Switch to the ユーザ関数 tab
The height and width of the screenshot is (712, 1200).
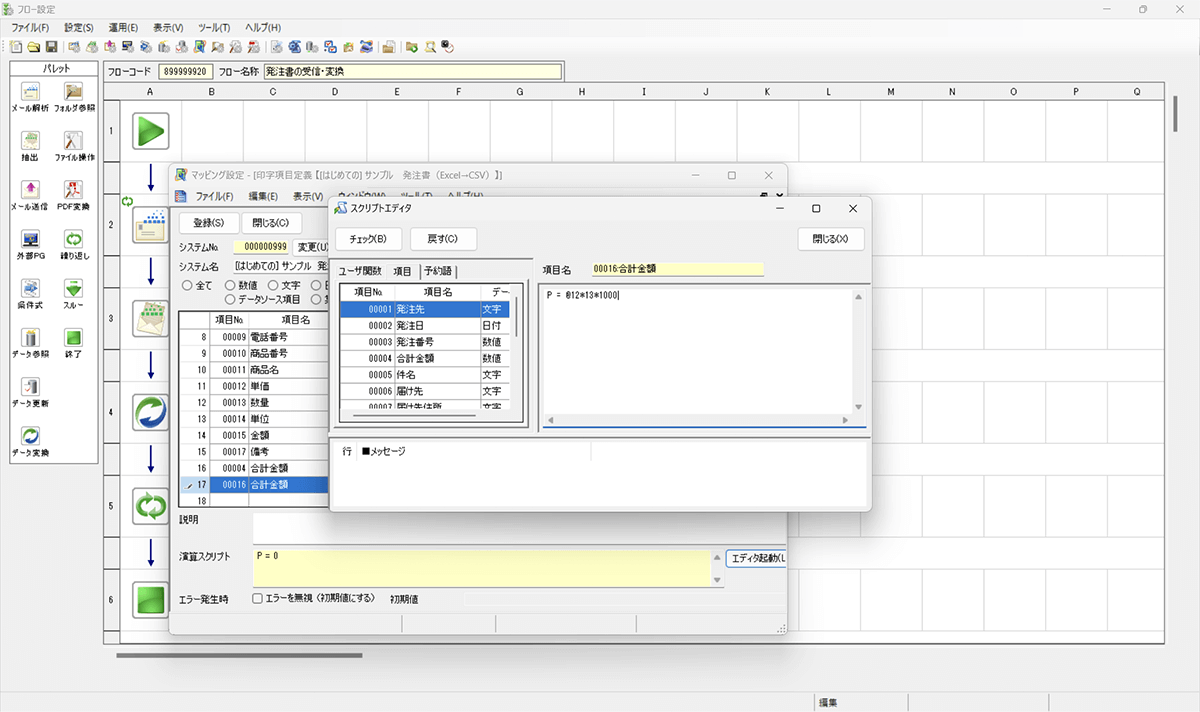[360, 271]
